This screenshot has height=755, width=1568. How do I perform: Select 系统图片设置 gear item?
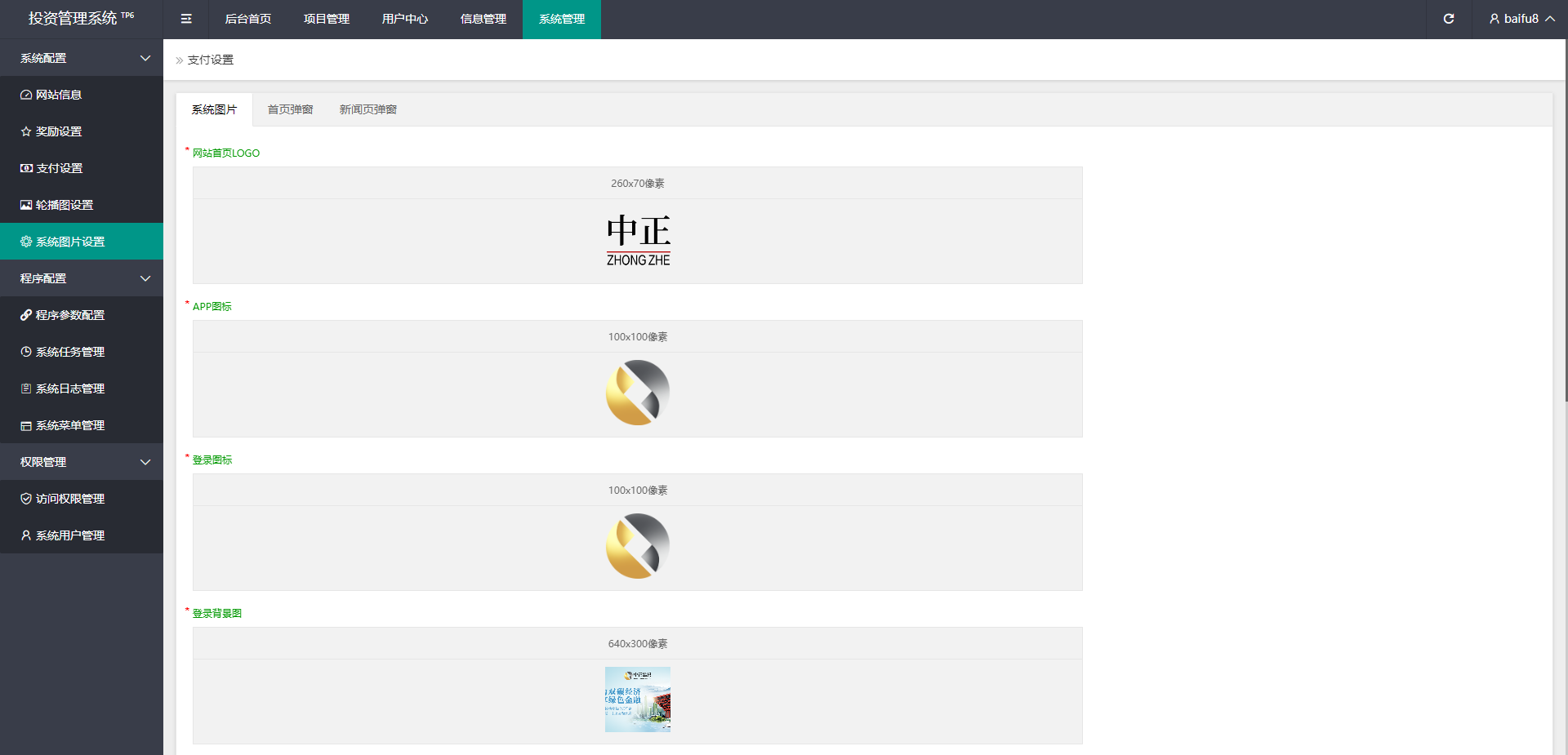click(70, 242)
